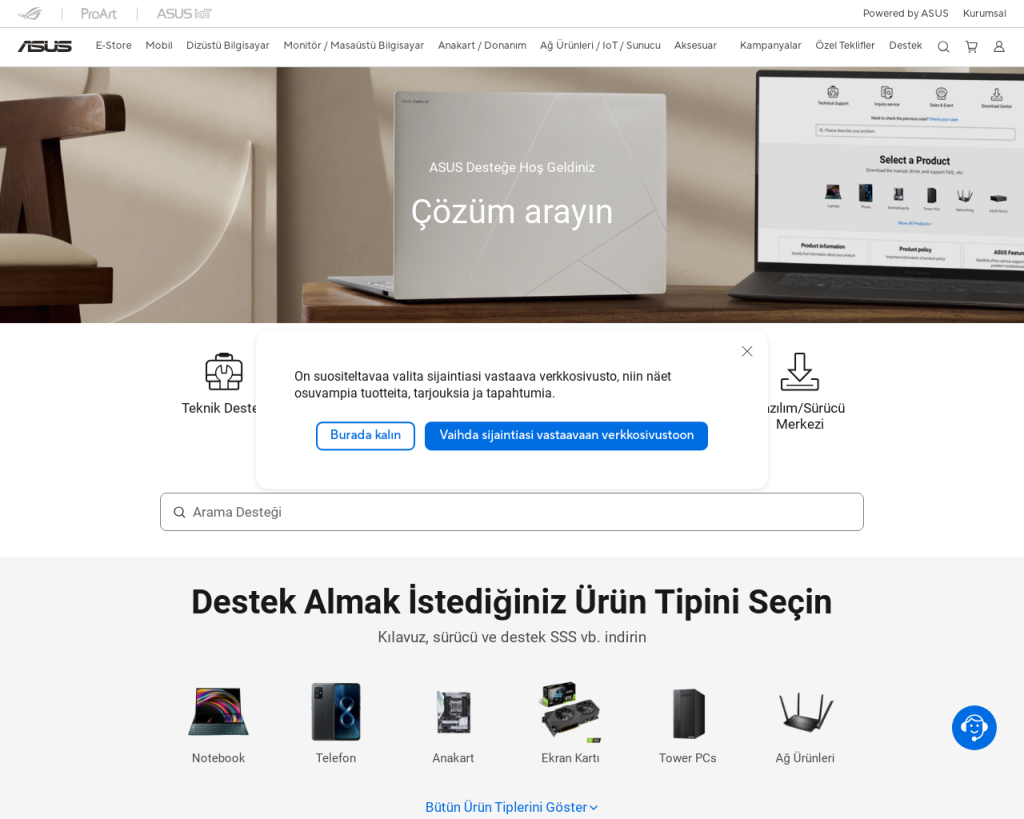This screenshot has width=1024, height=819.
Task: Select the Telefon product image
Action: coord(336,711)
